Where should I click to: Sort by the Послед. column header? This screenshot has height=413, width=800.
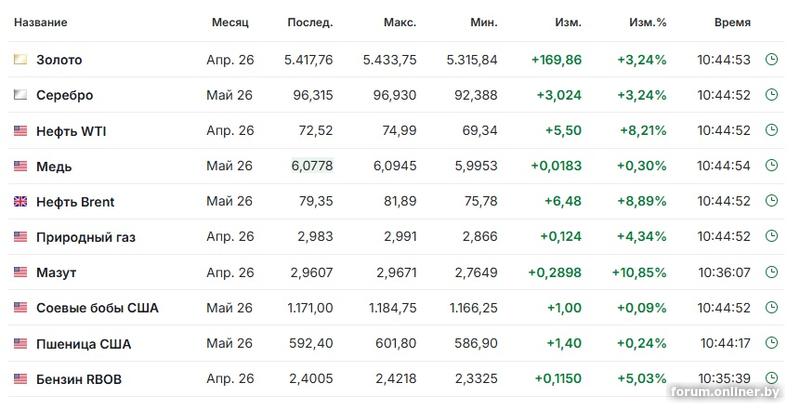click(310, 22)
